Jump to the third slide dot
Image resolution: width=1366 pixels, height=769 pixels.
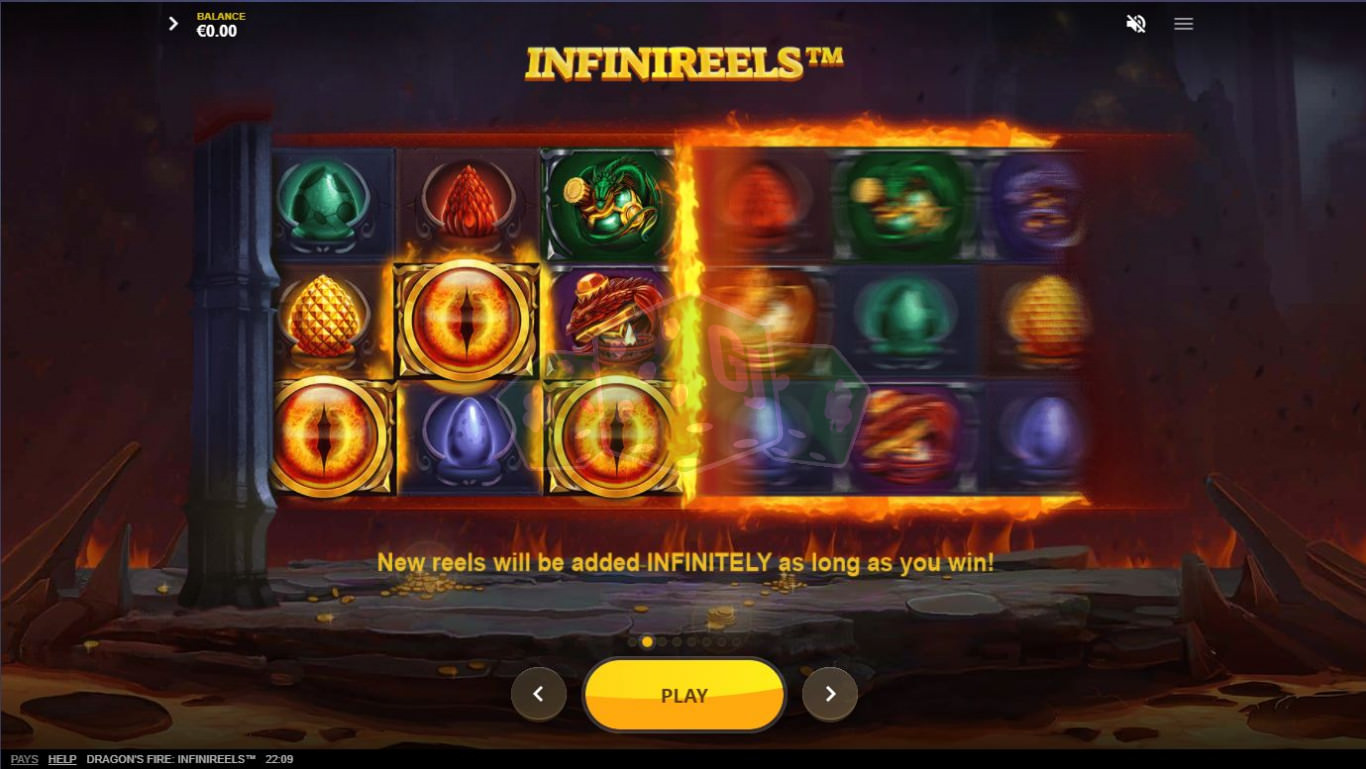pyautogui.click(x=662, y=642)
